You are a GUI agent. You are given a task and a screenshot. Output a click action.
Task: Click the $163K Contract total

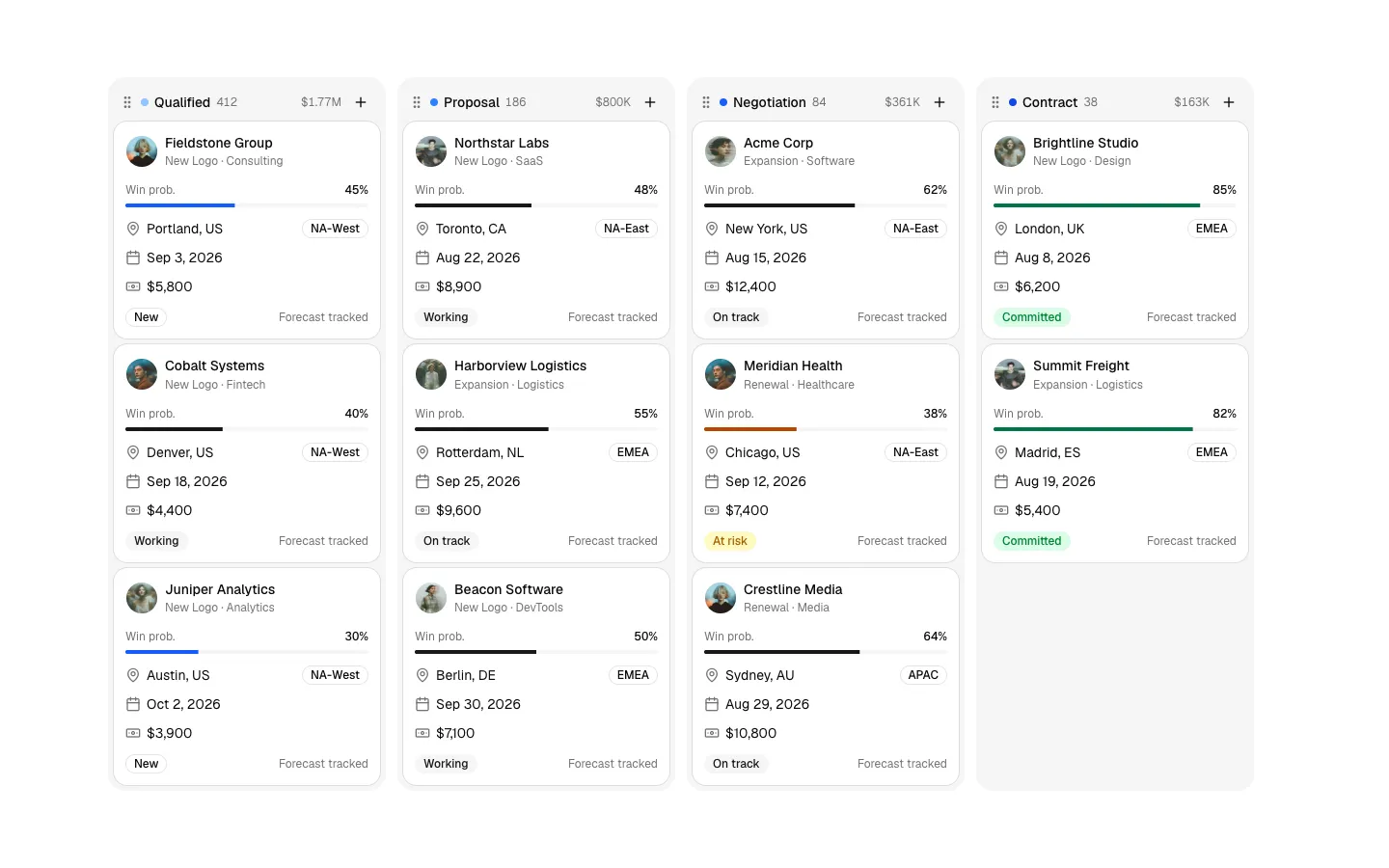[1191, 102]
